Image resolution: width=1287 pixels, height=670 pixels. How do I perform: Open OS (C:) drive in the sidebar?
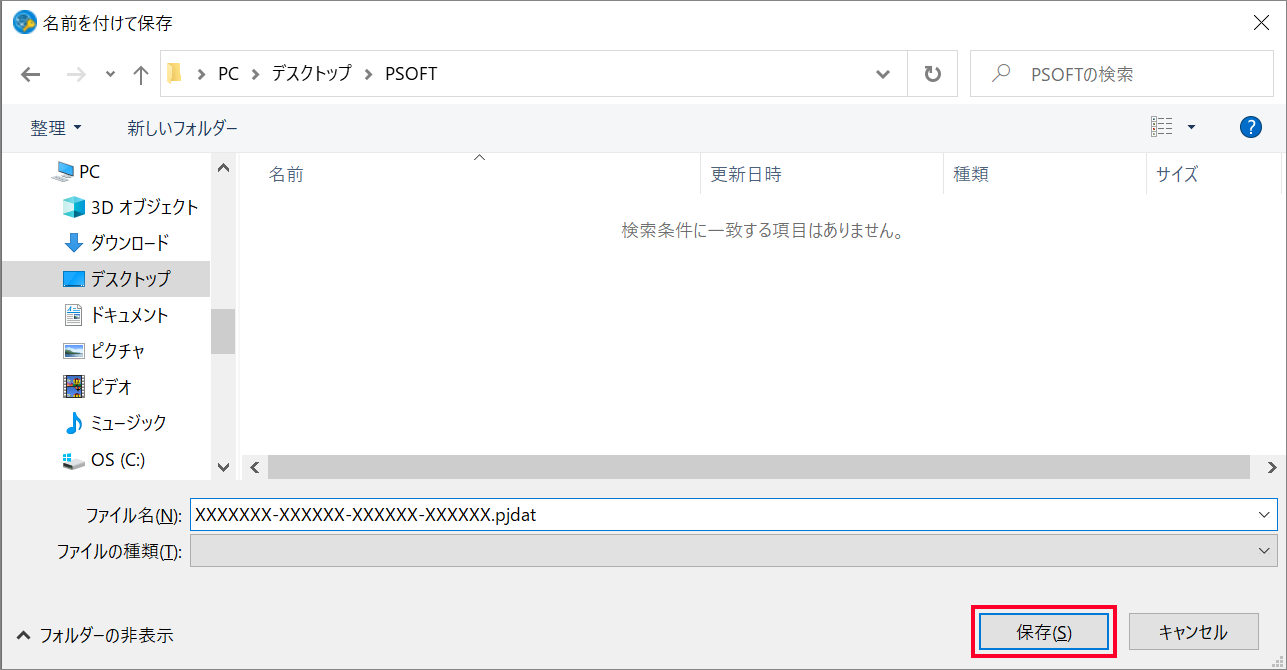pyautogui.click(x=118, y=460)
